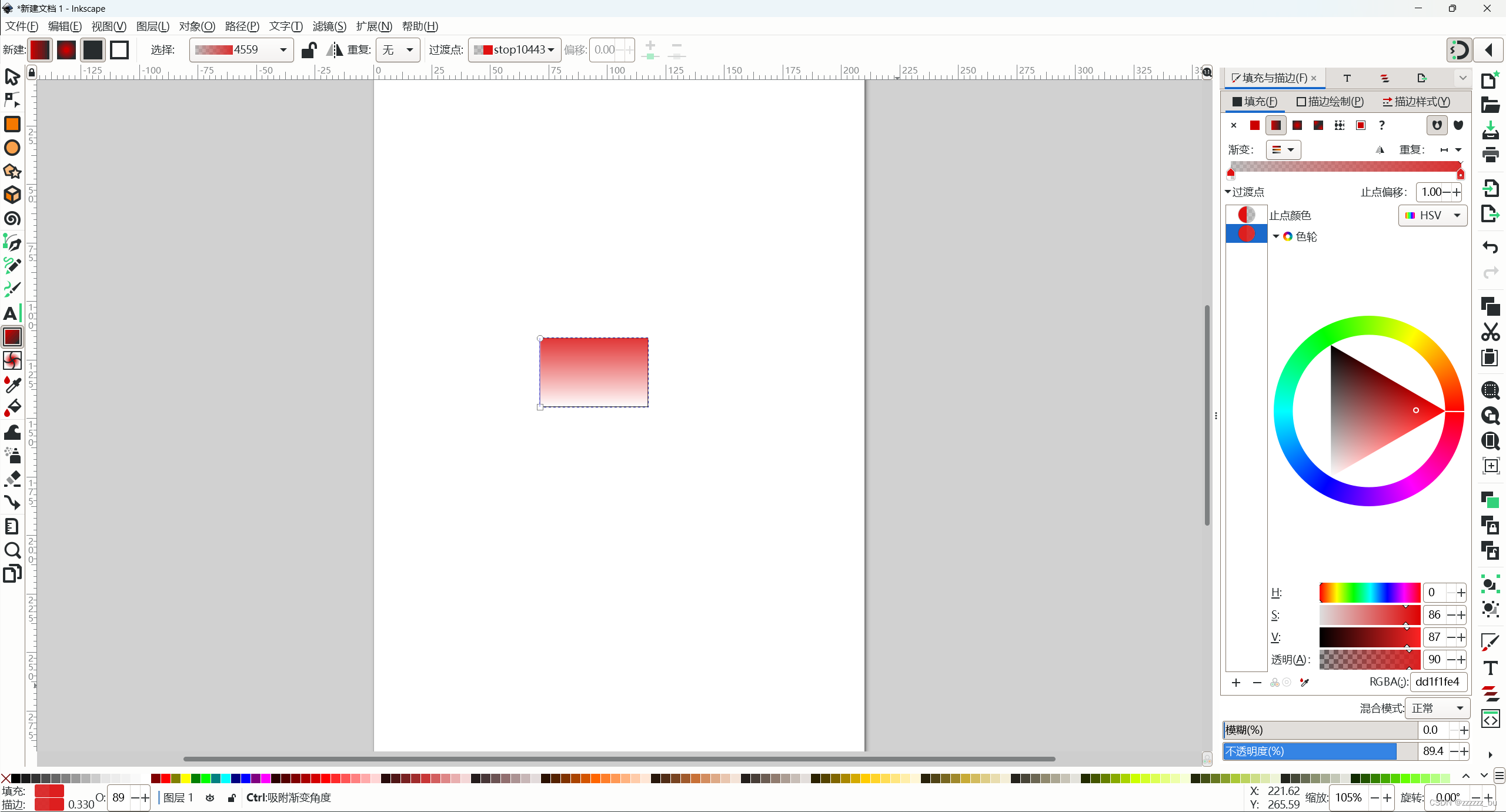Switch to 描边样式(Y) tab
The image size is (1506, 812).
(x=1416, y=102)
